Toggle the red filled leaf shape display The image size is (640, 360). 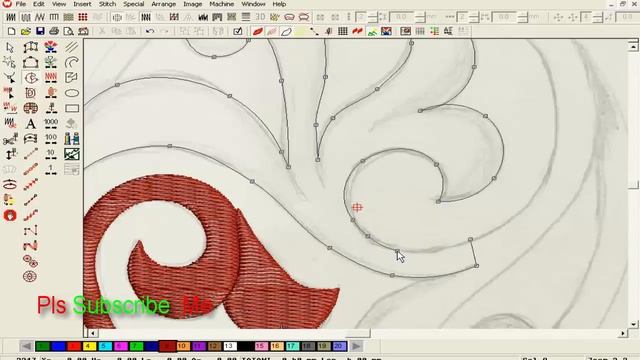pyautogui.click(x=258, y=31)
